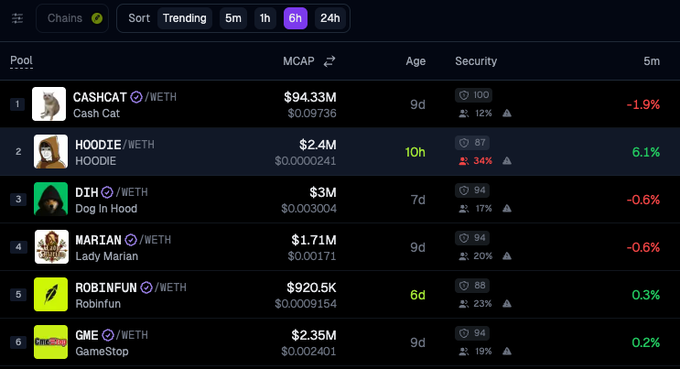Click rank number 1 badge
This screenshot has height=369, width=680.
17,104
